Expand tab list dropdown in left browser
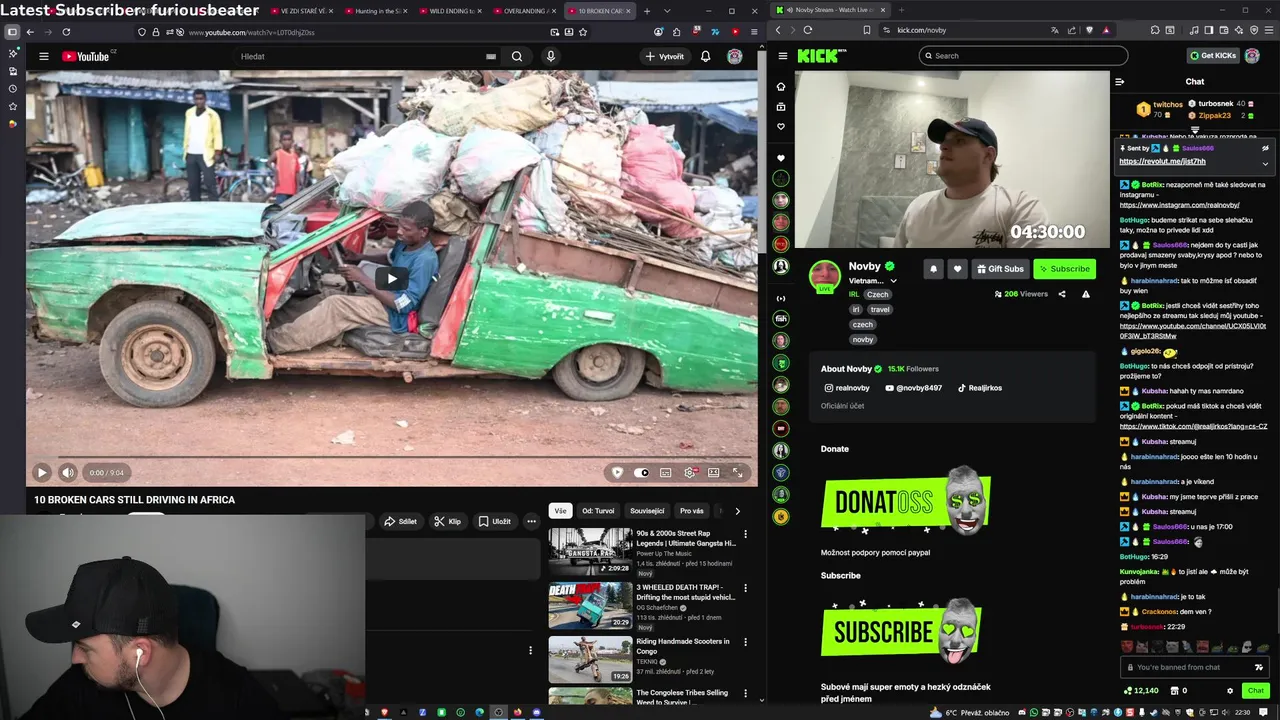Image resolution: width=1280 pixels, height=720 pixels. click(667, 11)
